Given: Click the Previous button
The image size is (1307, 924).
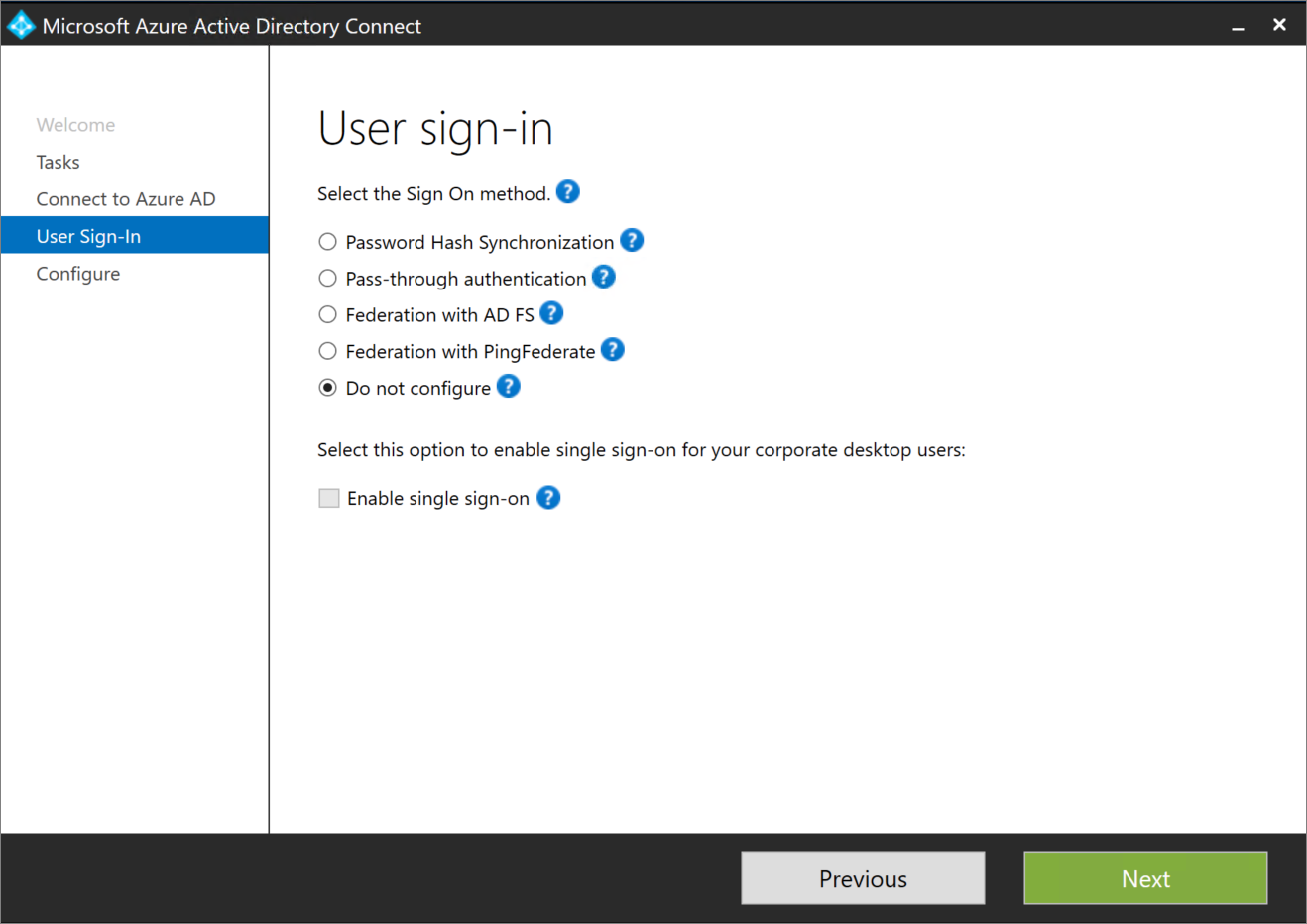Looking at the screenshot, I should [862, 877].
